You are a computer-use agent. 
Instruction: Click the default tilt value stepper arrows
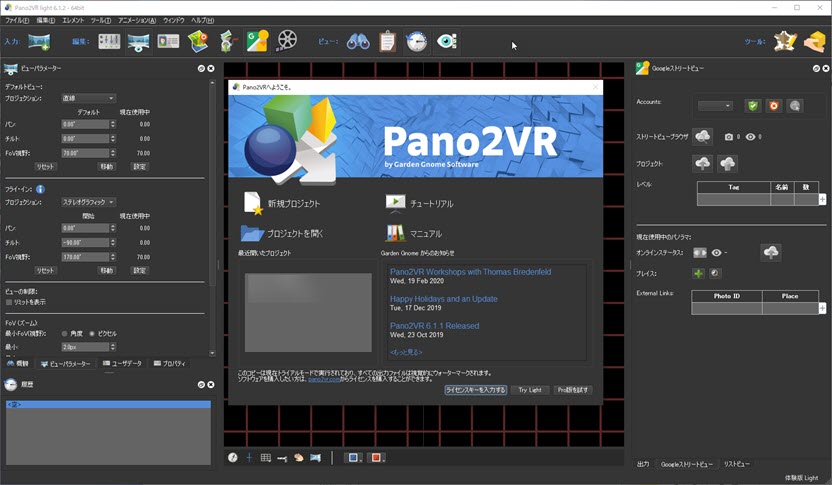click(112, 138)
